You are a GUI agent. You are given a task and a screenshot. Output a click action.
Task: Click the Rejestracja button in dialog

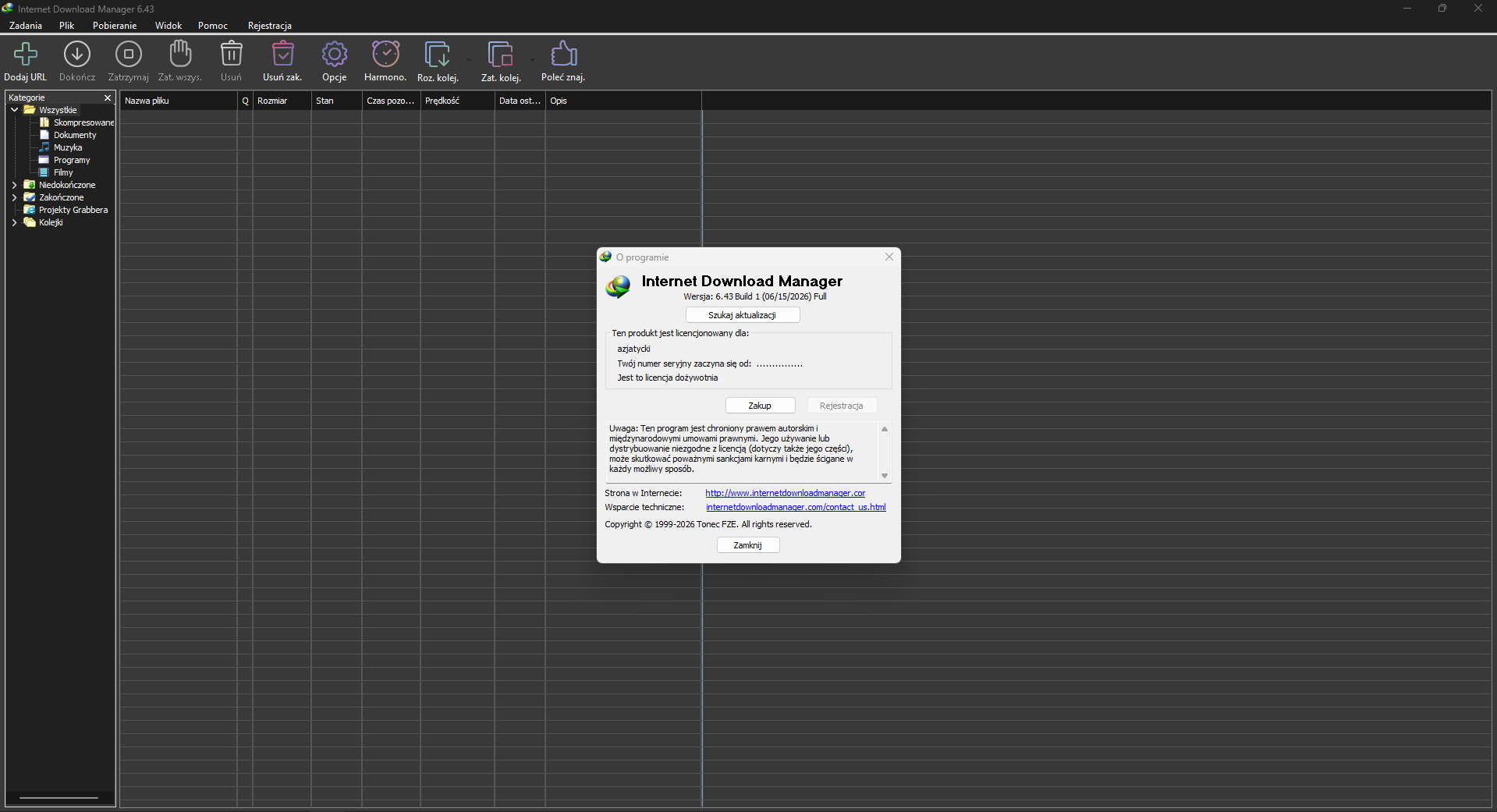[842, 406]
